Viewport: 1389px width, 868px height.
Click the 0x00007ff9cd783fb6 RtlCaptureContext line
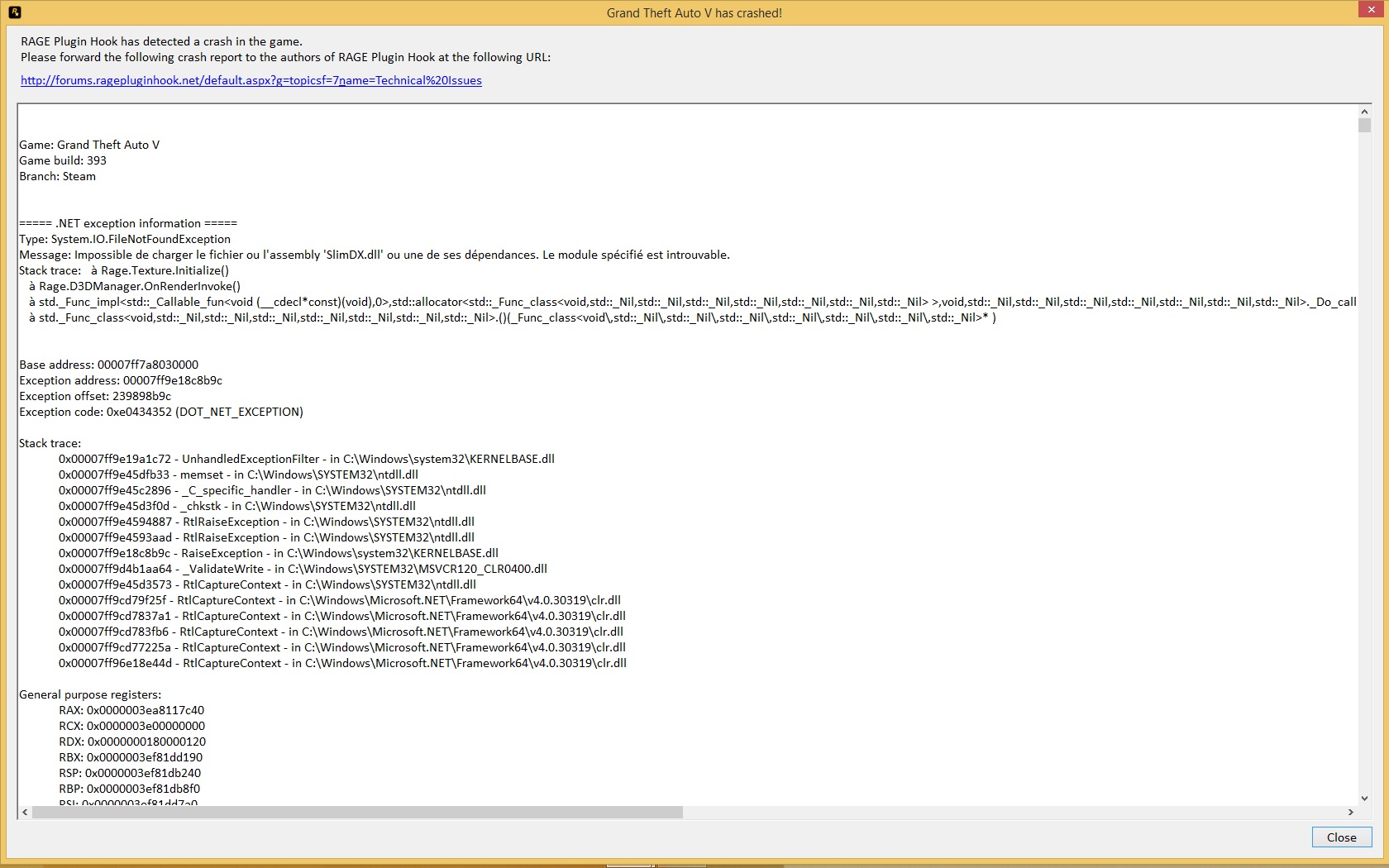tap(341, 632)
